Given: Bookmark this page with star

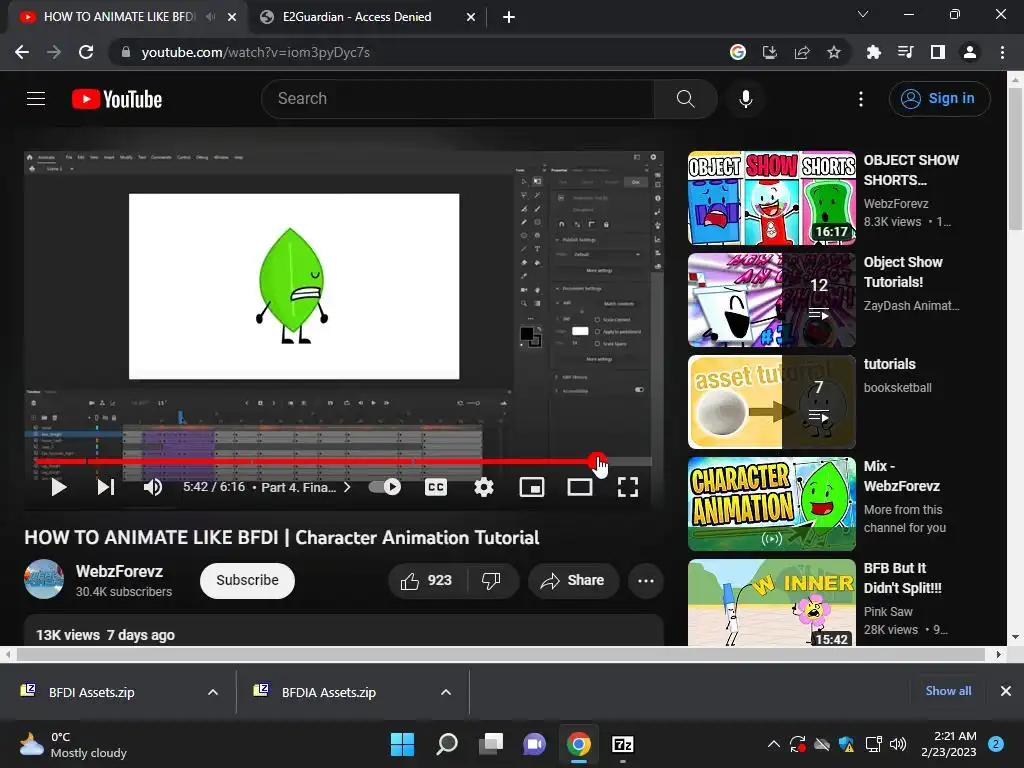Looking at the screenshot, I should [x=834, y=52].
